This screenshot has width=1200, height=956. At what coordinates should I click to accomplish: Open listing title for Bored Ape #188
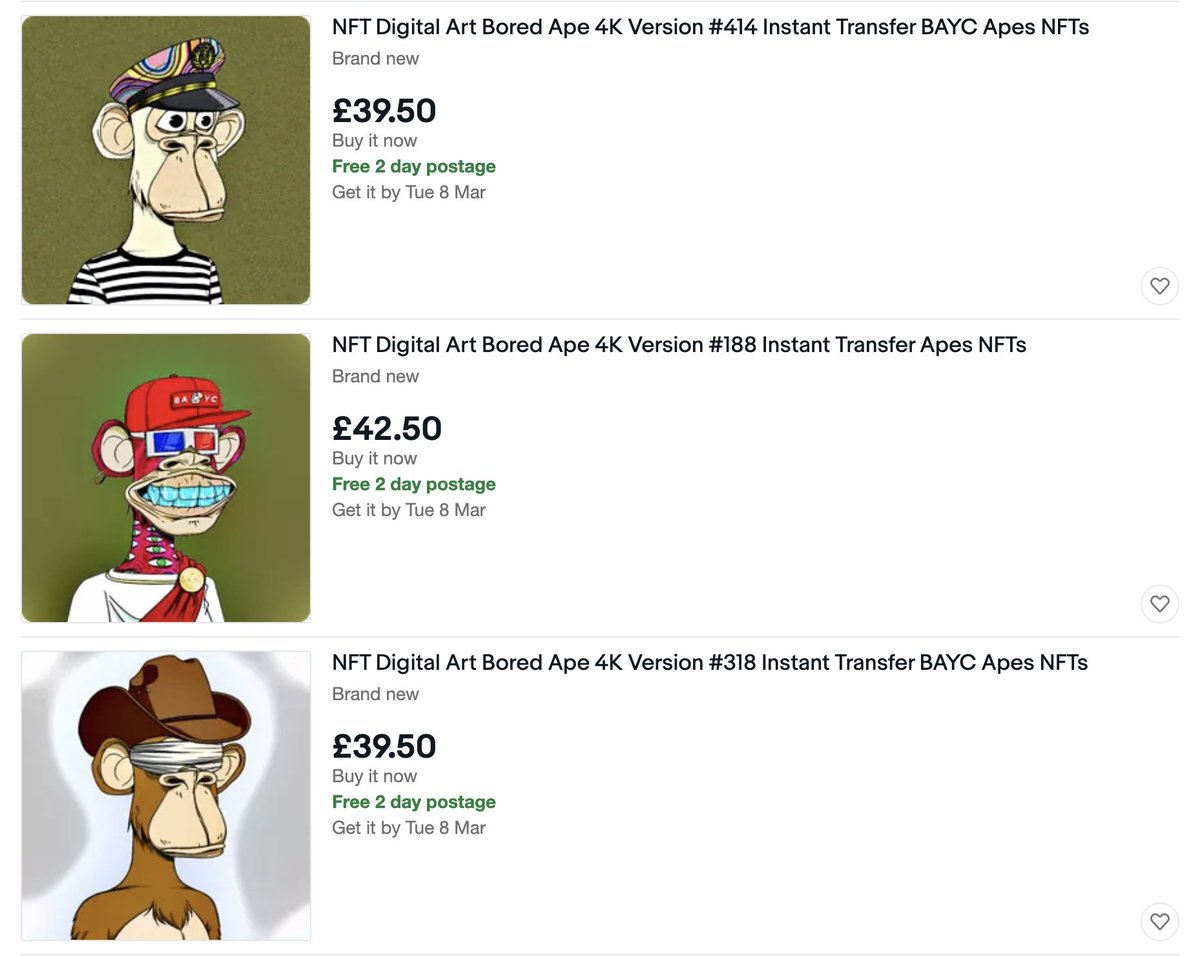click(x=679, y=345)
